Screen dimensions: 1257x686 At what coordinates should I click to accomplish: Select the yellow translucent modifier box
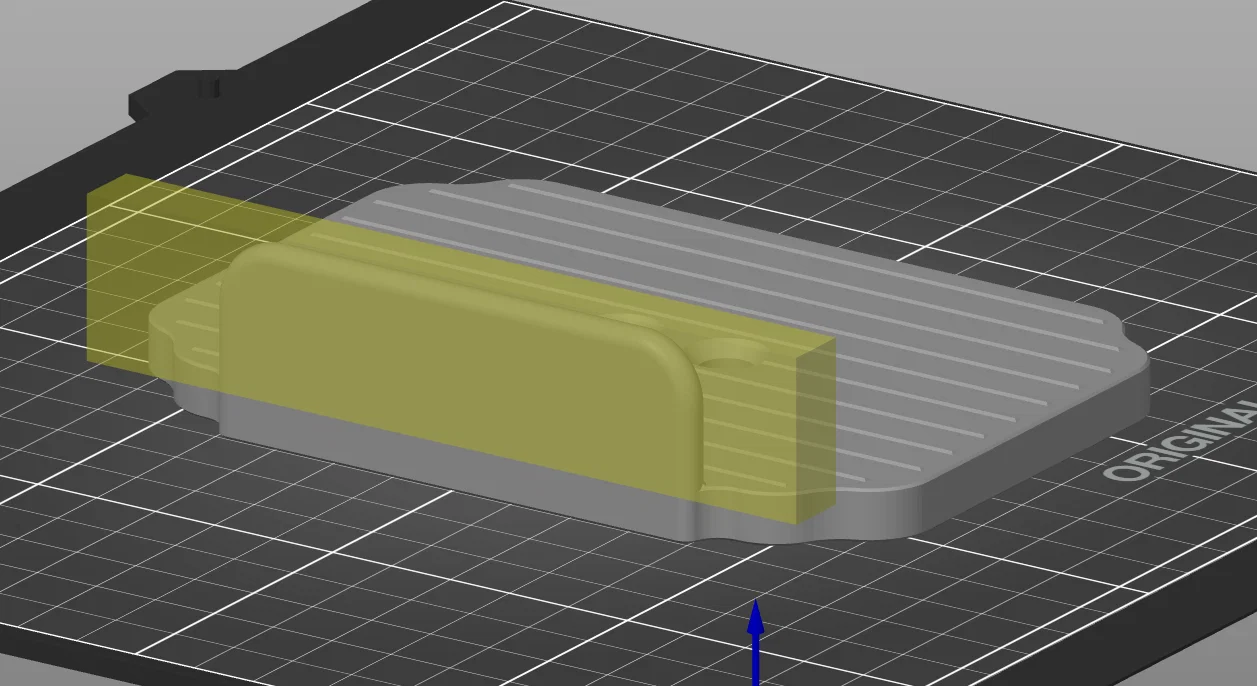460,350
